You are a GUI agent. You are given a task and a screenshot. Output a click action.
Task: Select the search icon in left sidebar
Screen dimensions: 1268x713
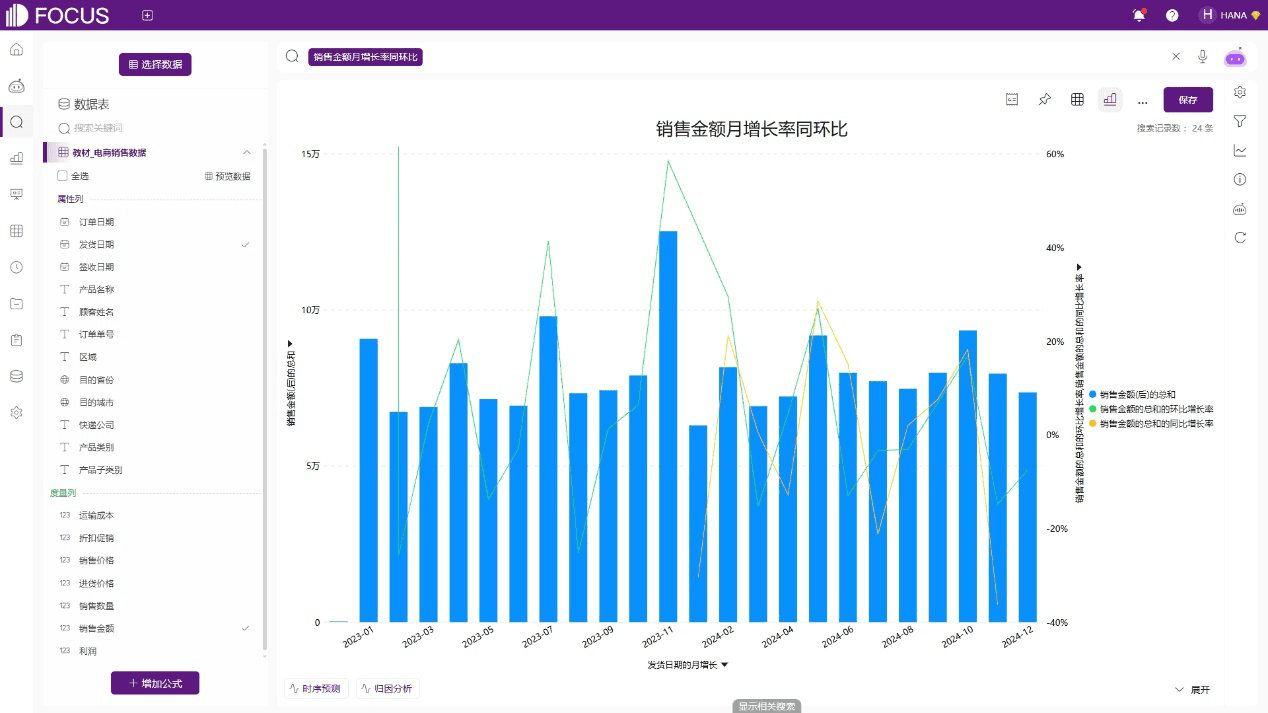point(16,122)
